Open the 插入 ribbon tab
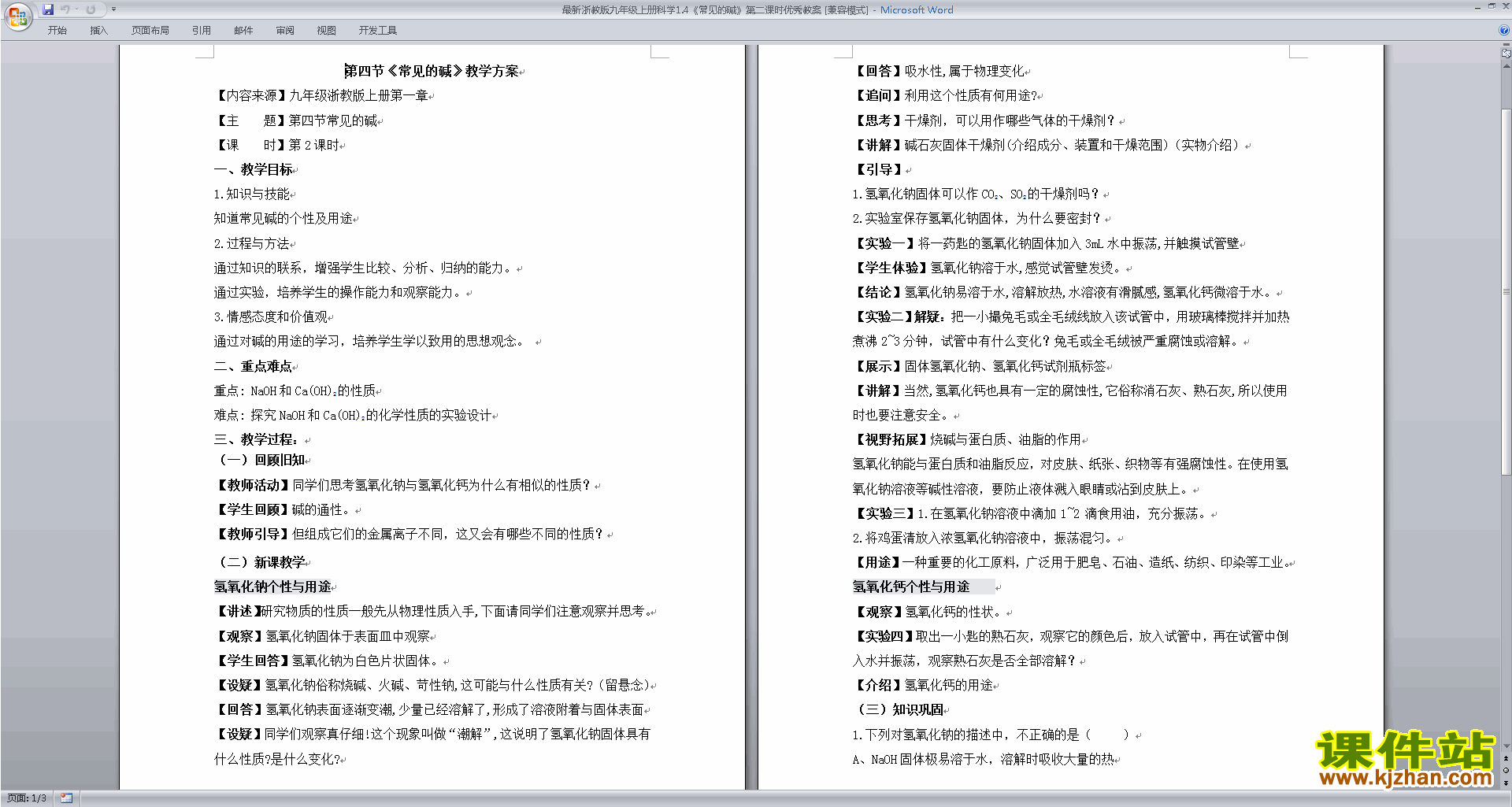The height and width of the screenshot is (807, 1512). [98, 31]
